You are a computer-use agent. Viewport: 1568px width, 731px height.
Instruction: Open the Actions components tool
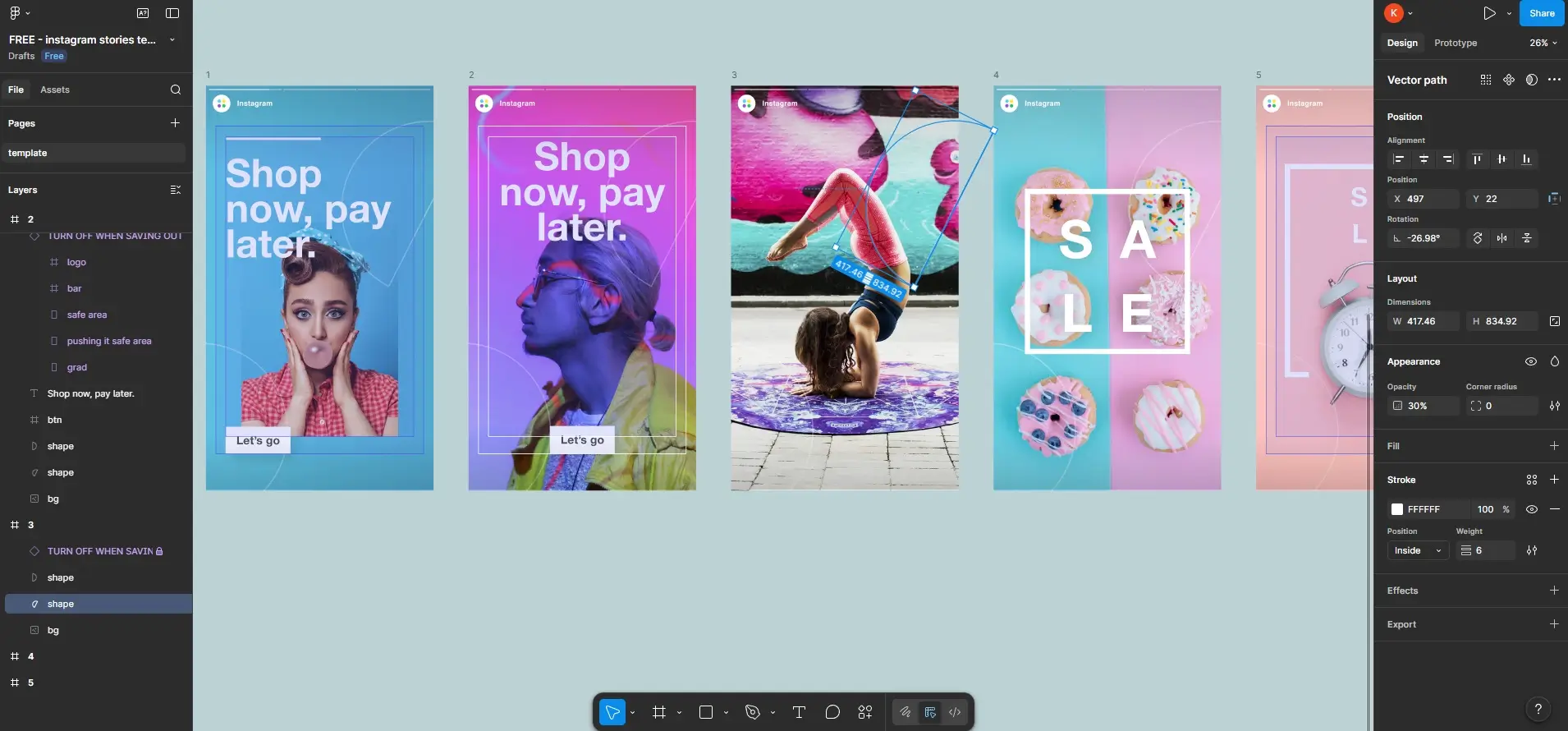865,712
